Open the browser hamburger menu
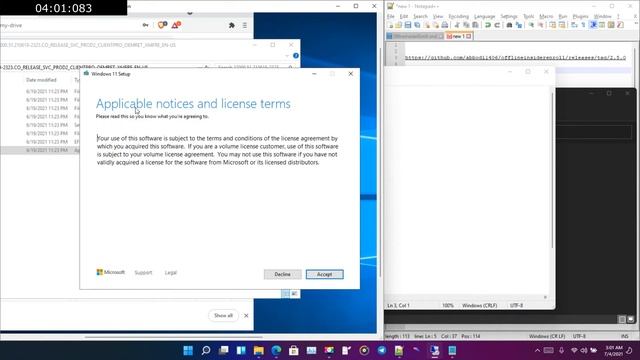 pos(244,25)
